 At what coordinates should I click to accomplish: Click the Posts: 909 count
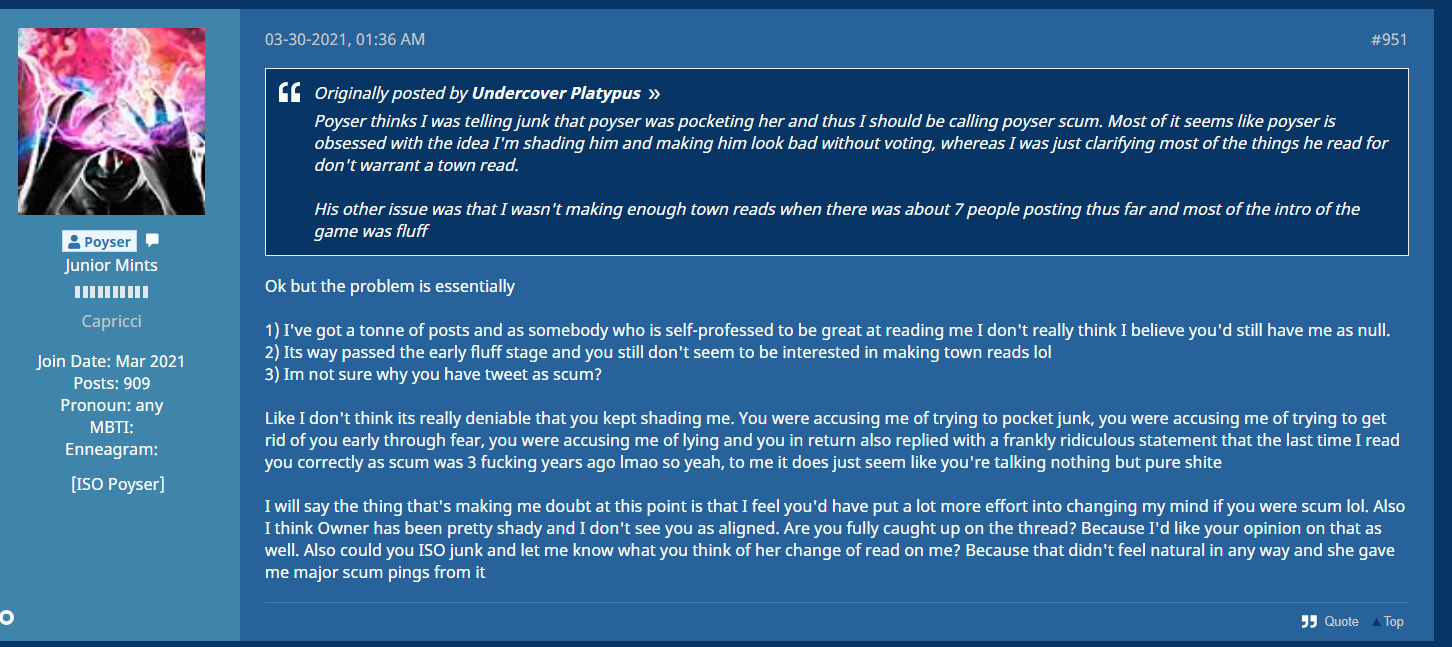(111, 383)
